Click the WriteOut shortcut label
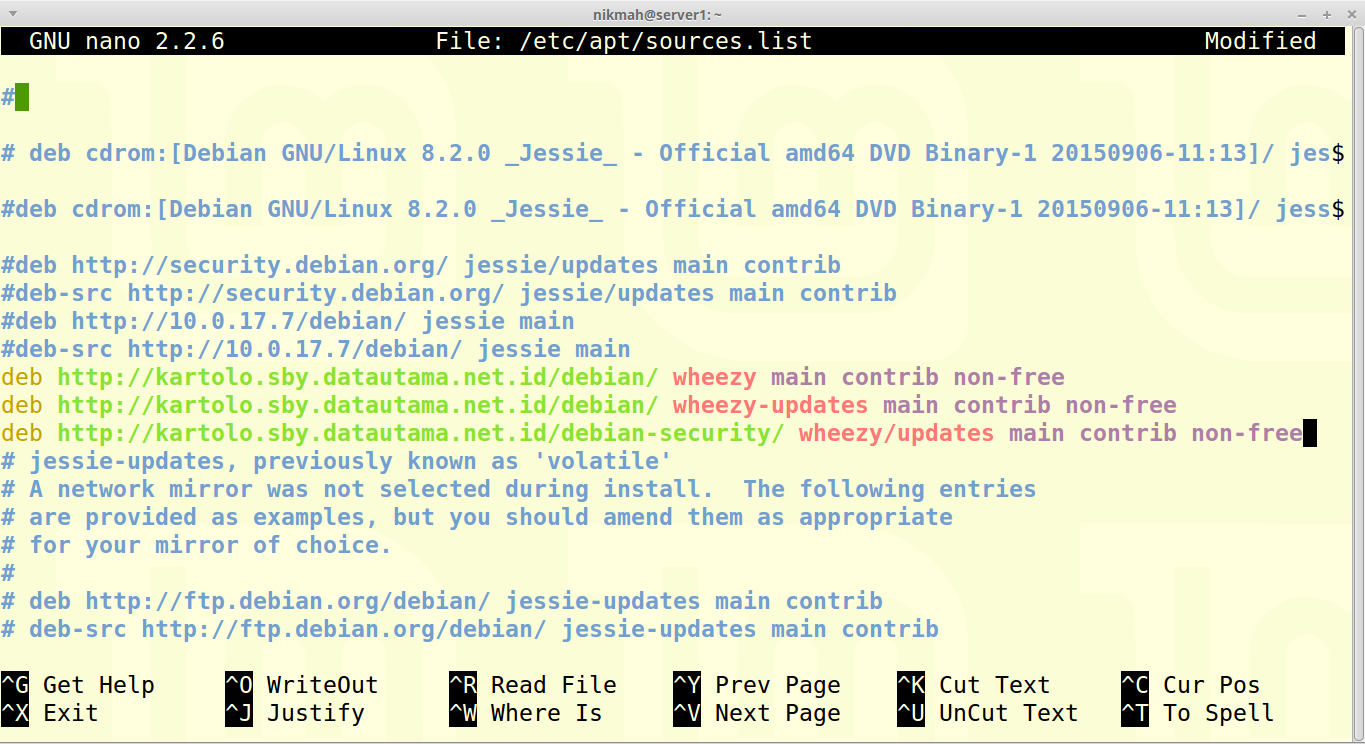 pyautogui.click(x=322, y=685)
